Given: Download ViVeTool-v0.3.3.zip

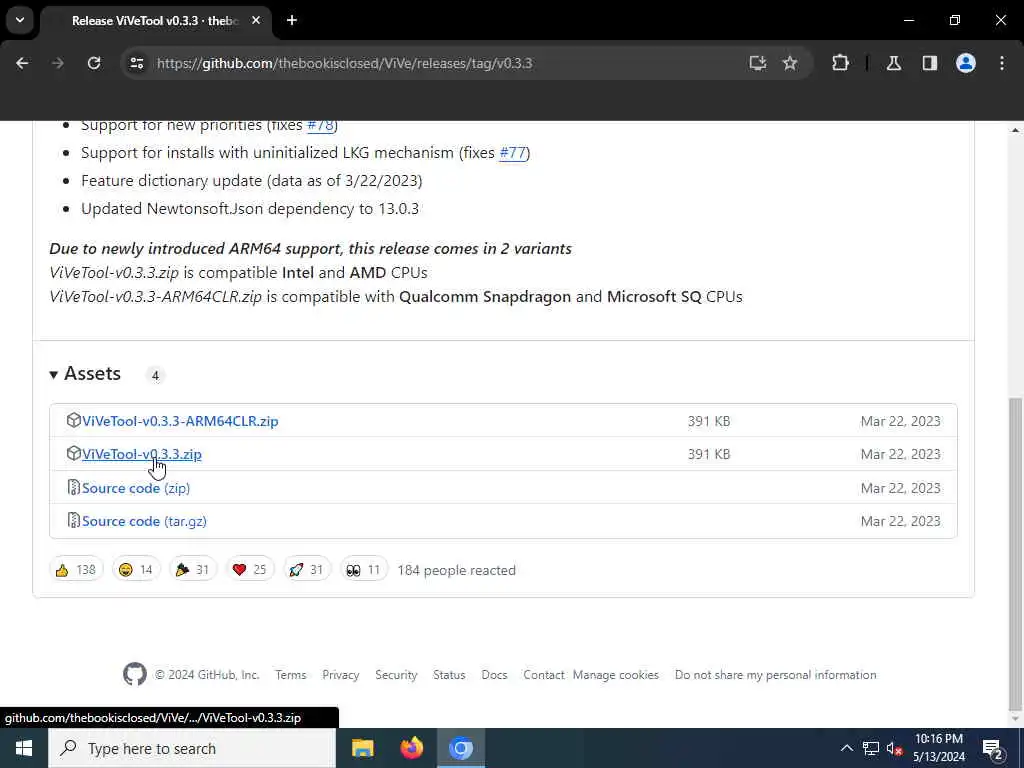Looking at the screenshot, I should [x=142, y=455].
